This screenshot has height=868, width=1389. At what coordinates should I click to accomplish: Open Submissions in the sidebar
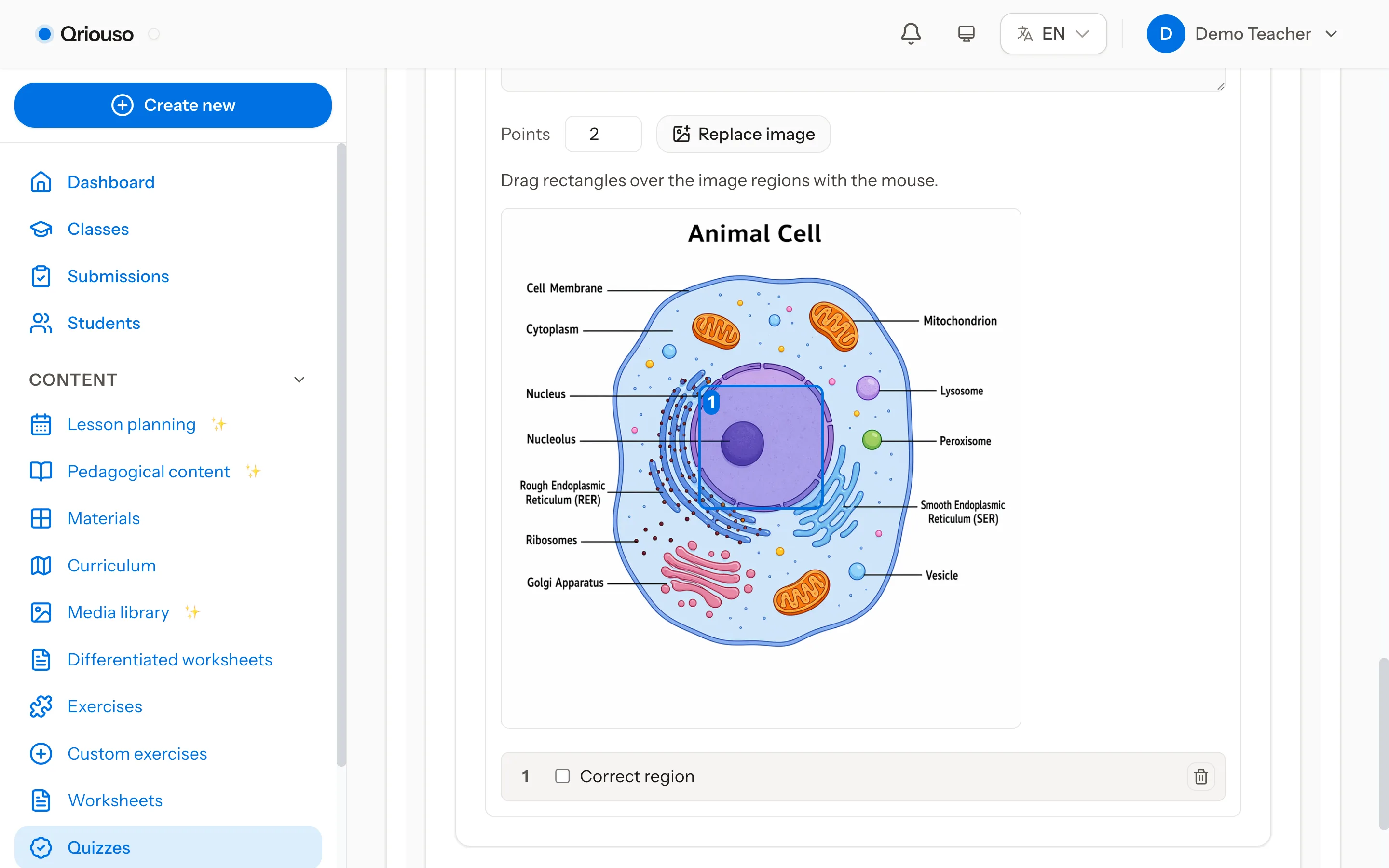coord(118,276)
